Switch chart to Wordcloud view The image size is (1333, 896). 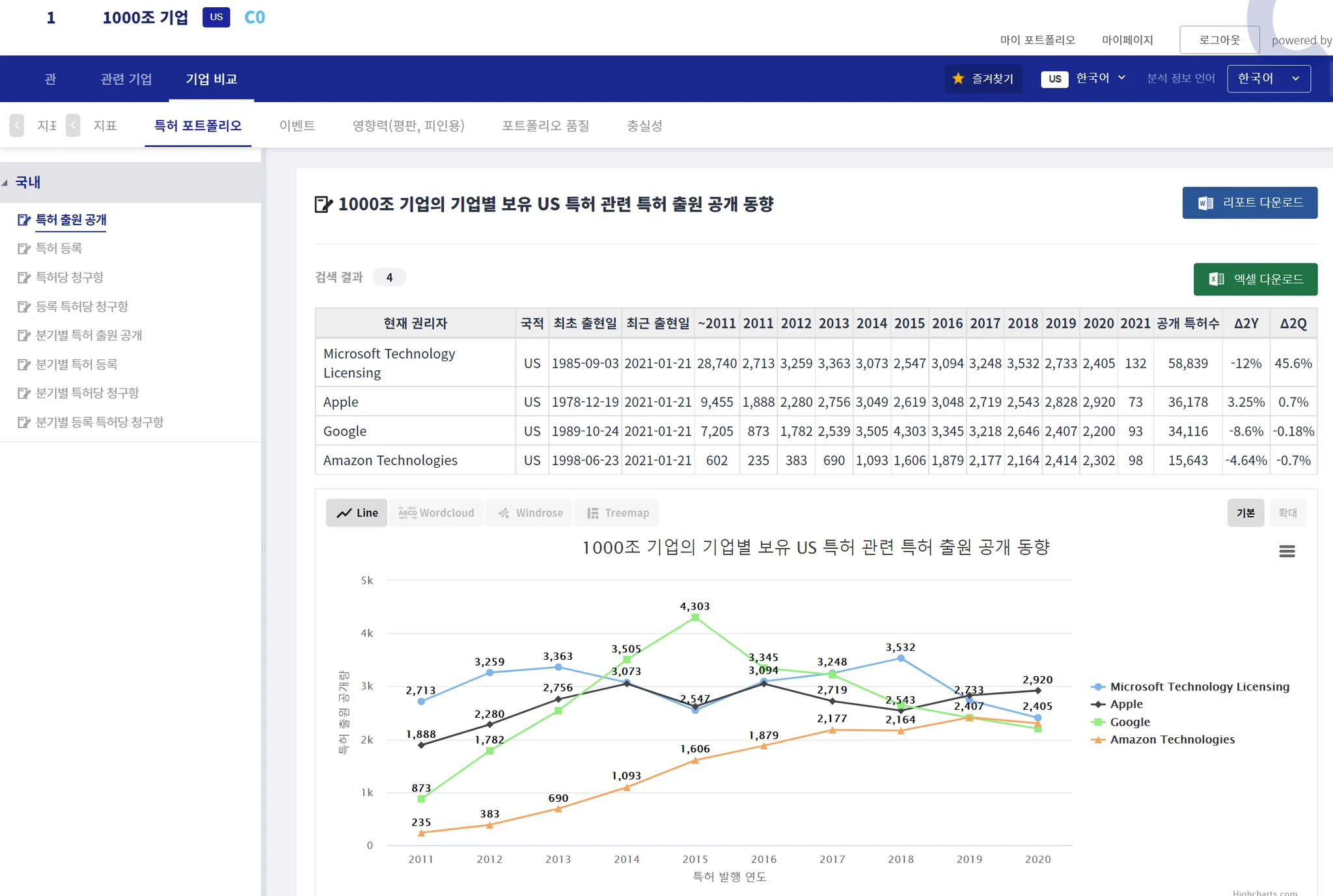point(436,513)
